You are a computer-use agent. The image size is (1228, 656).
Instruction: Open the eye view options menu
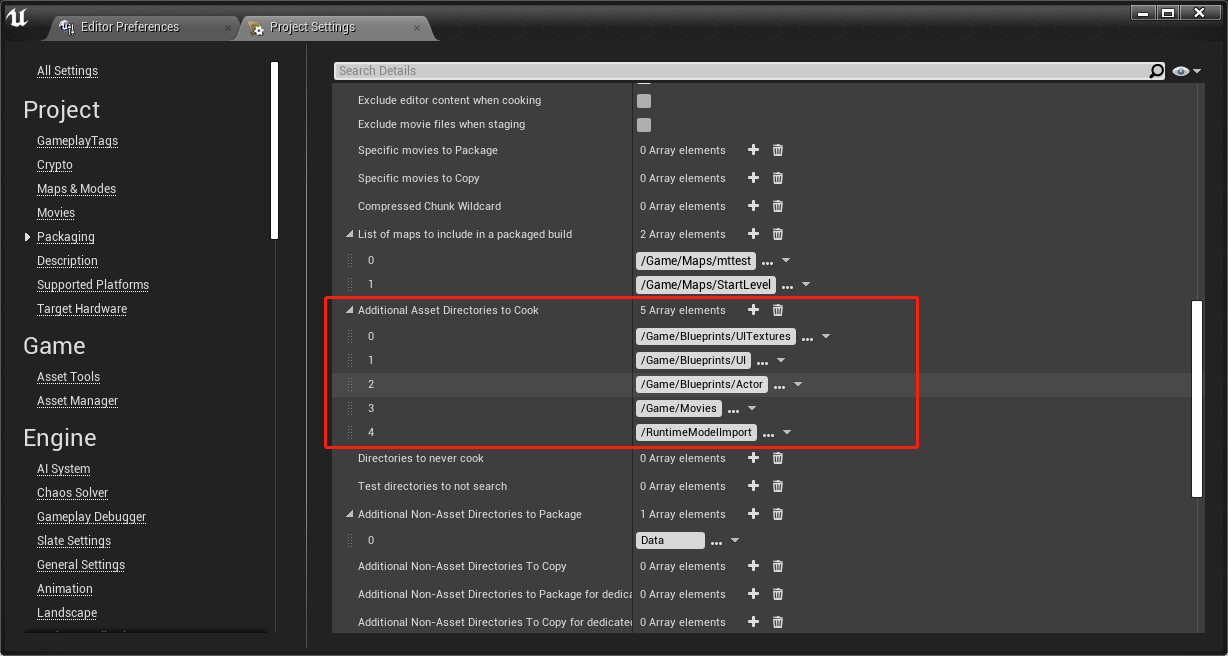pos(1186,71)
